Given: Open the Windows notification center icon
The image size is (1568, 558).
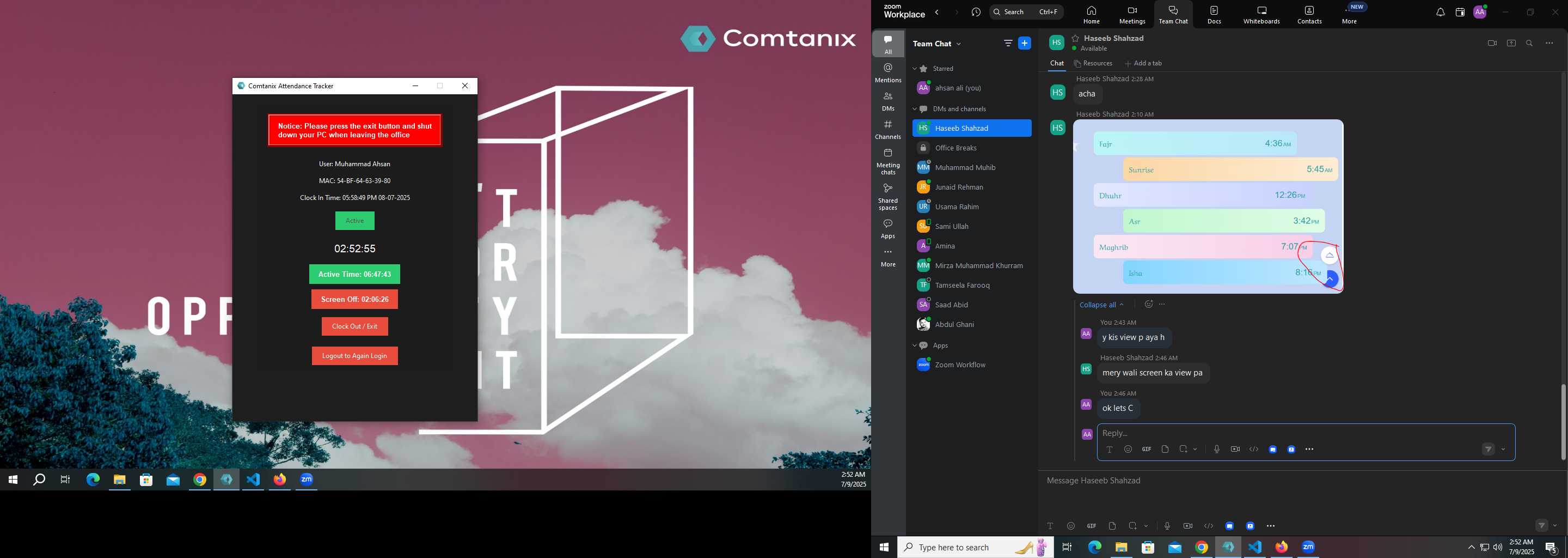Looking at the screenshot, I should (1551, 547).
